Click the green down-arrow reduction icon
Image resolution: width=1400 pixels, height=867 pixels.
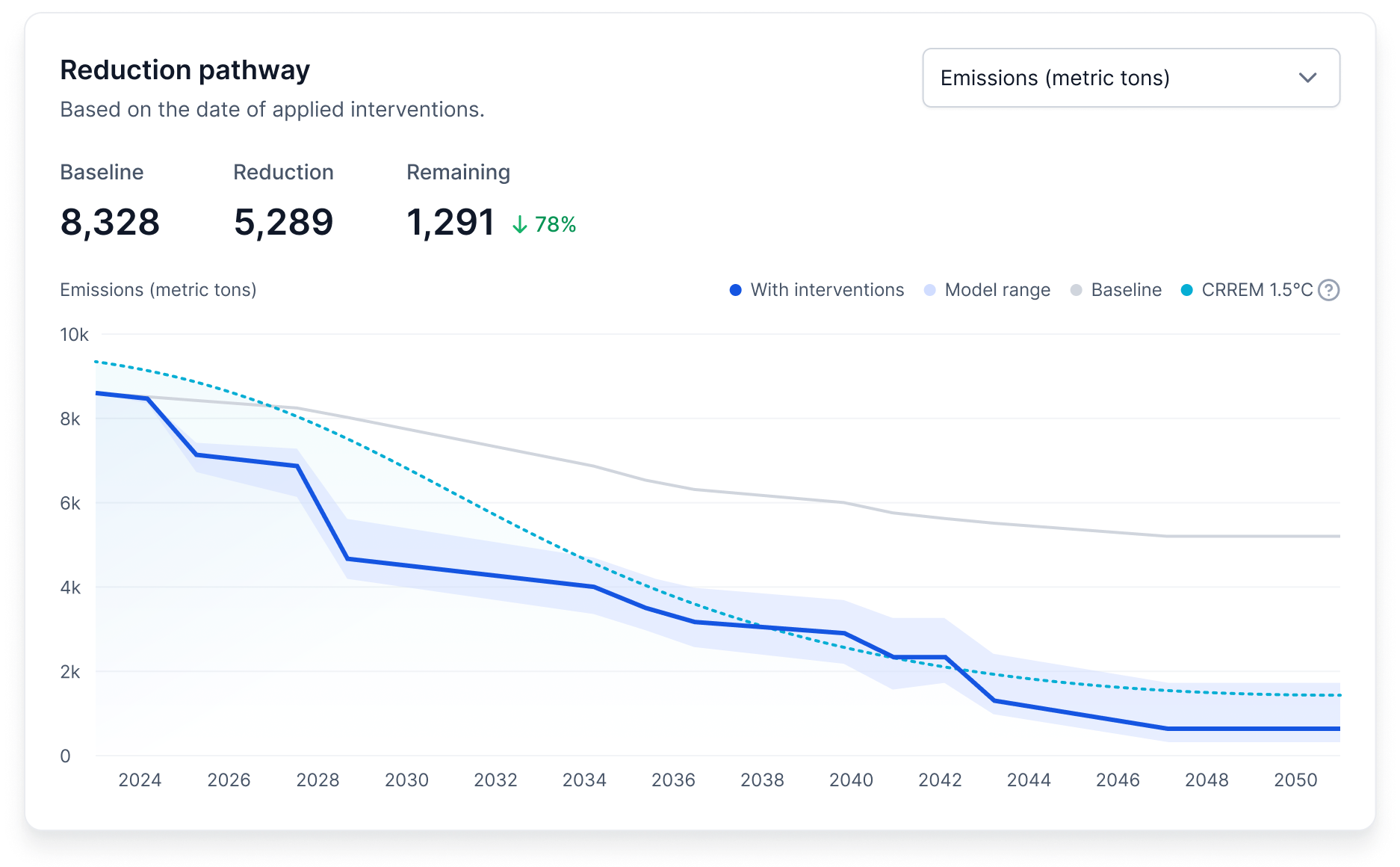(520, 224)
